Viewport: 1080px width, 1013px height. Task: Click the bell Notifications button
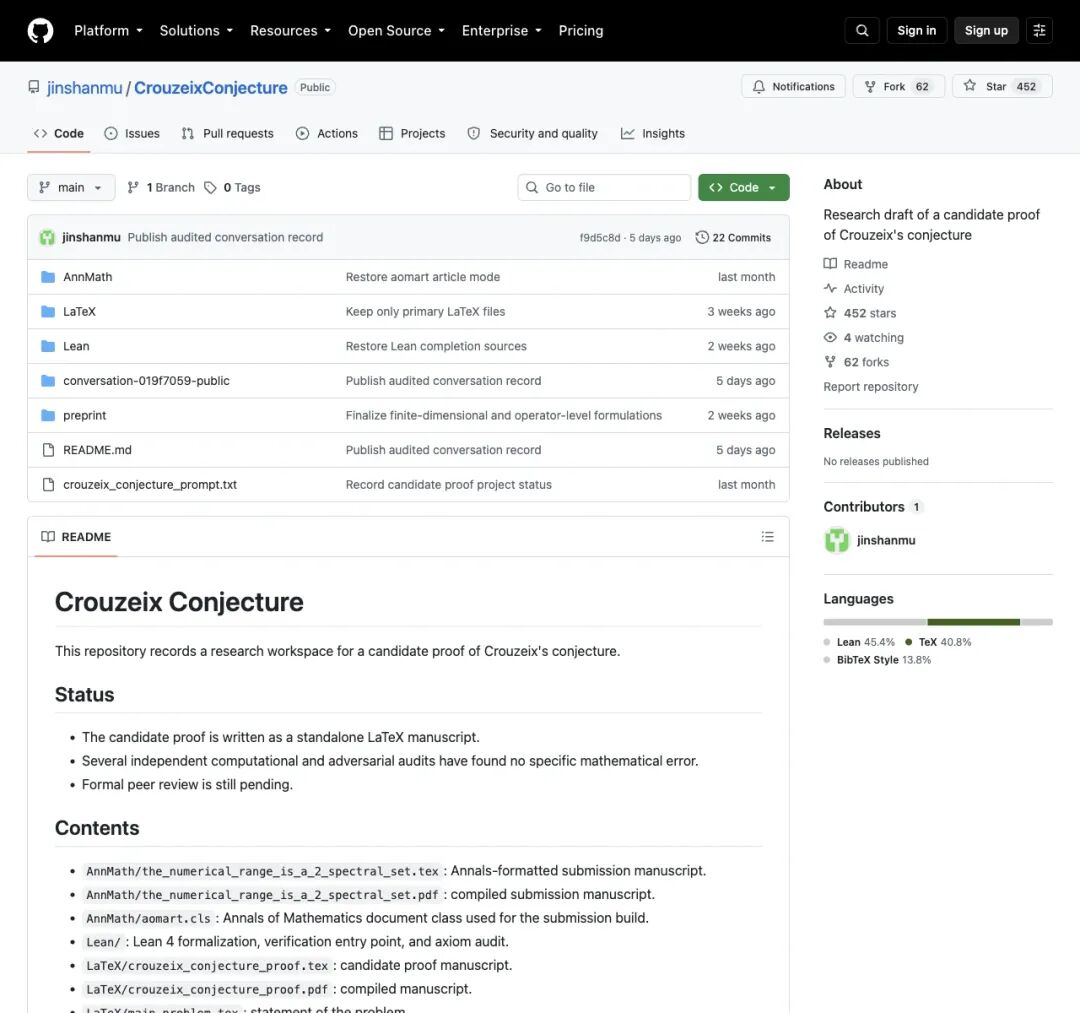click(793, 86)
